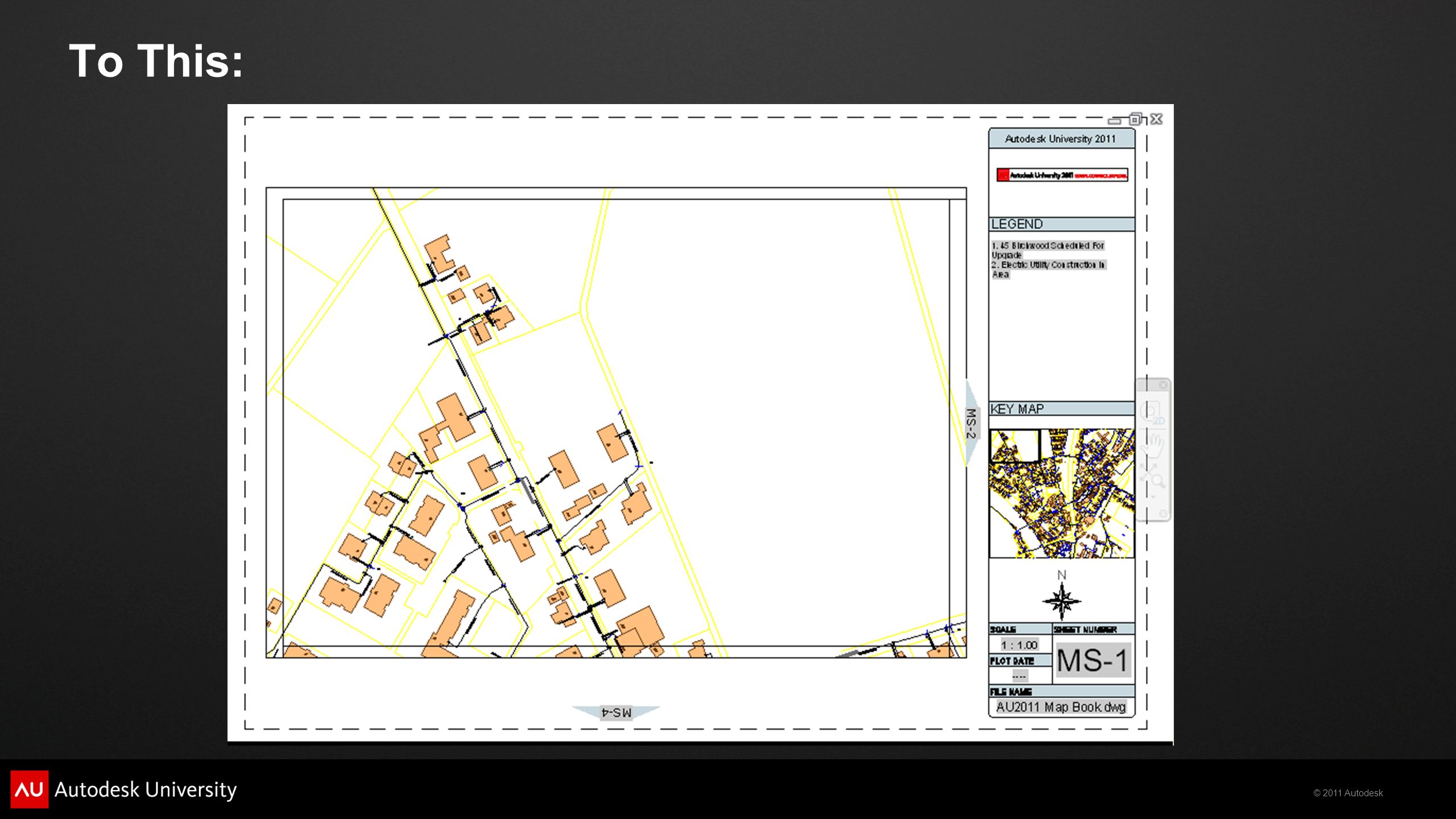
Task: Select the file name AU2011 Map Book.dwg
Action: click(1061, 707)
